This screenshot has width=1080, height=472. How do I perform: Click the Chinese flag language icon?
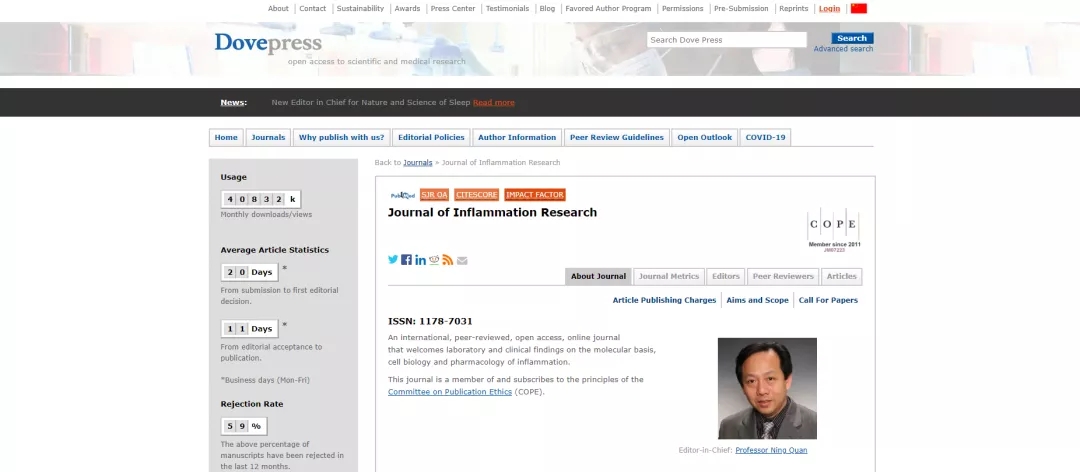858,8
